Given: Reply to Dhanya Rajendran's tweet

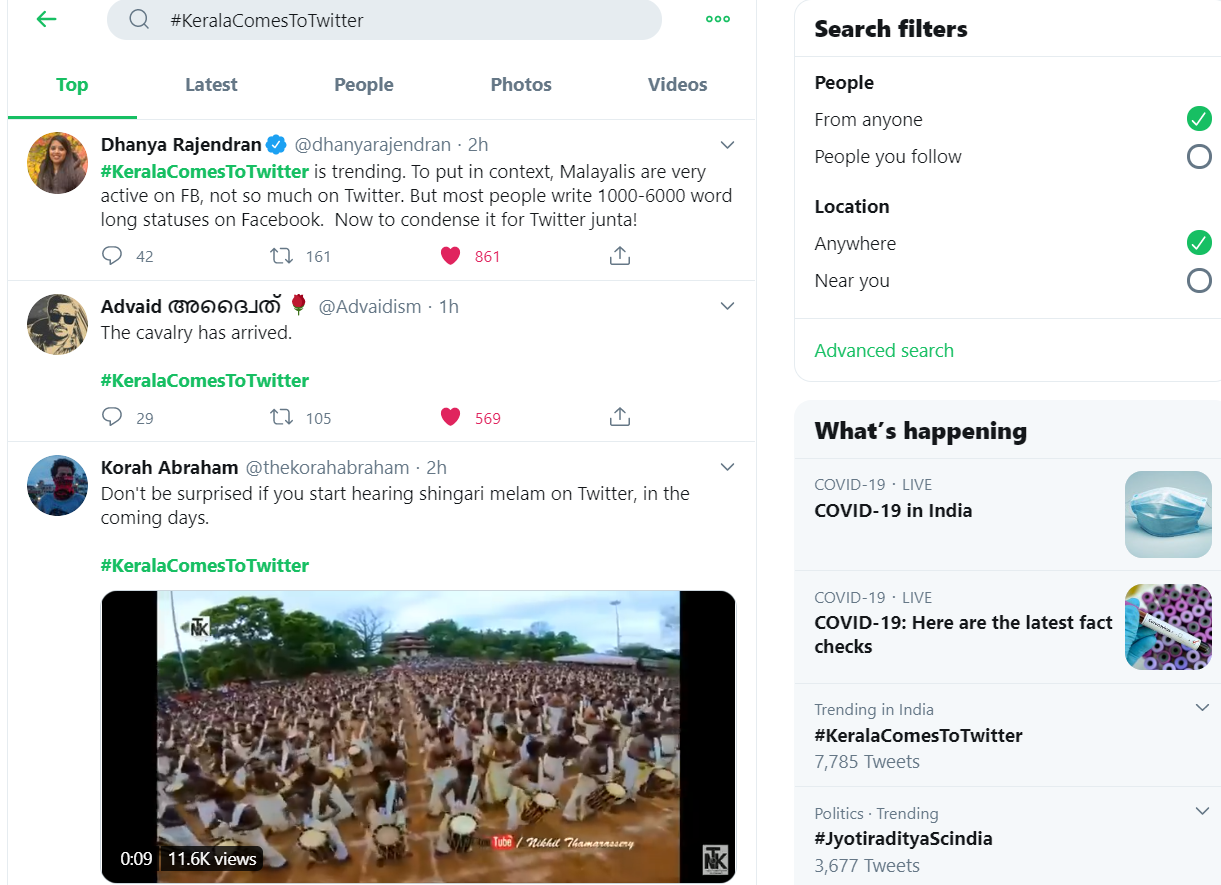Looking at the screenshot, I should point(112,256).
